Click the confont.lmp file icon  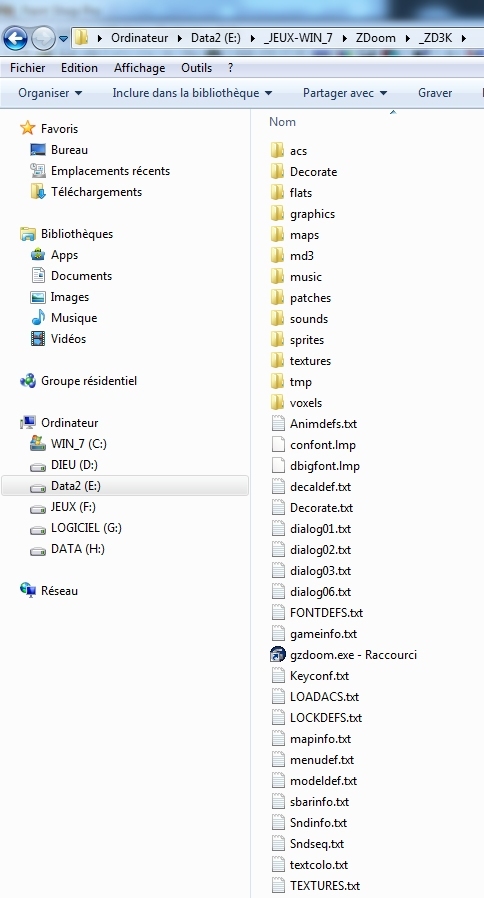click(x=278, y=445)
